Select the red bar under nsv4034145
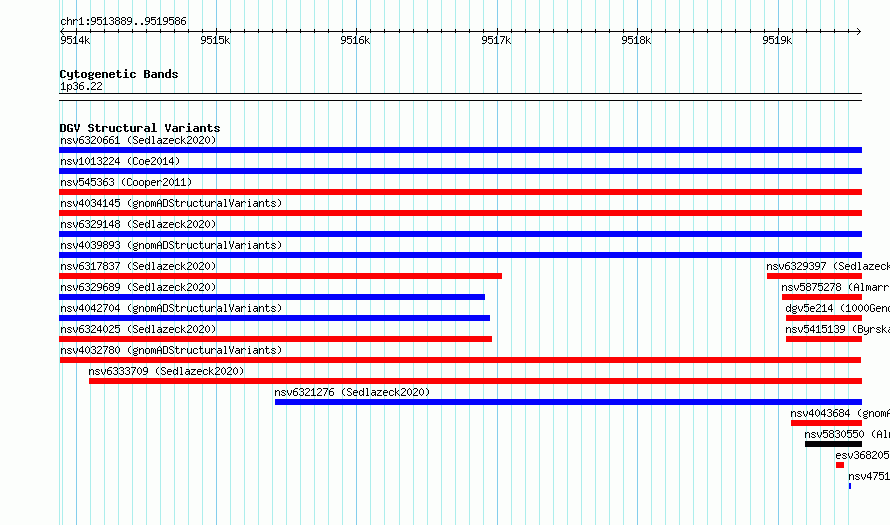The width and height of the screenshot is (890, 525). (460, 213)
